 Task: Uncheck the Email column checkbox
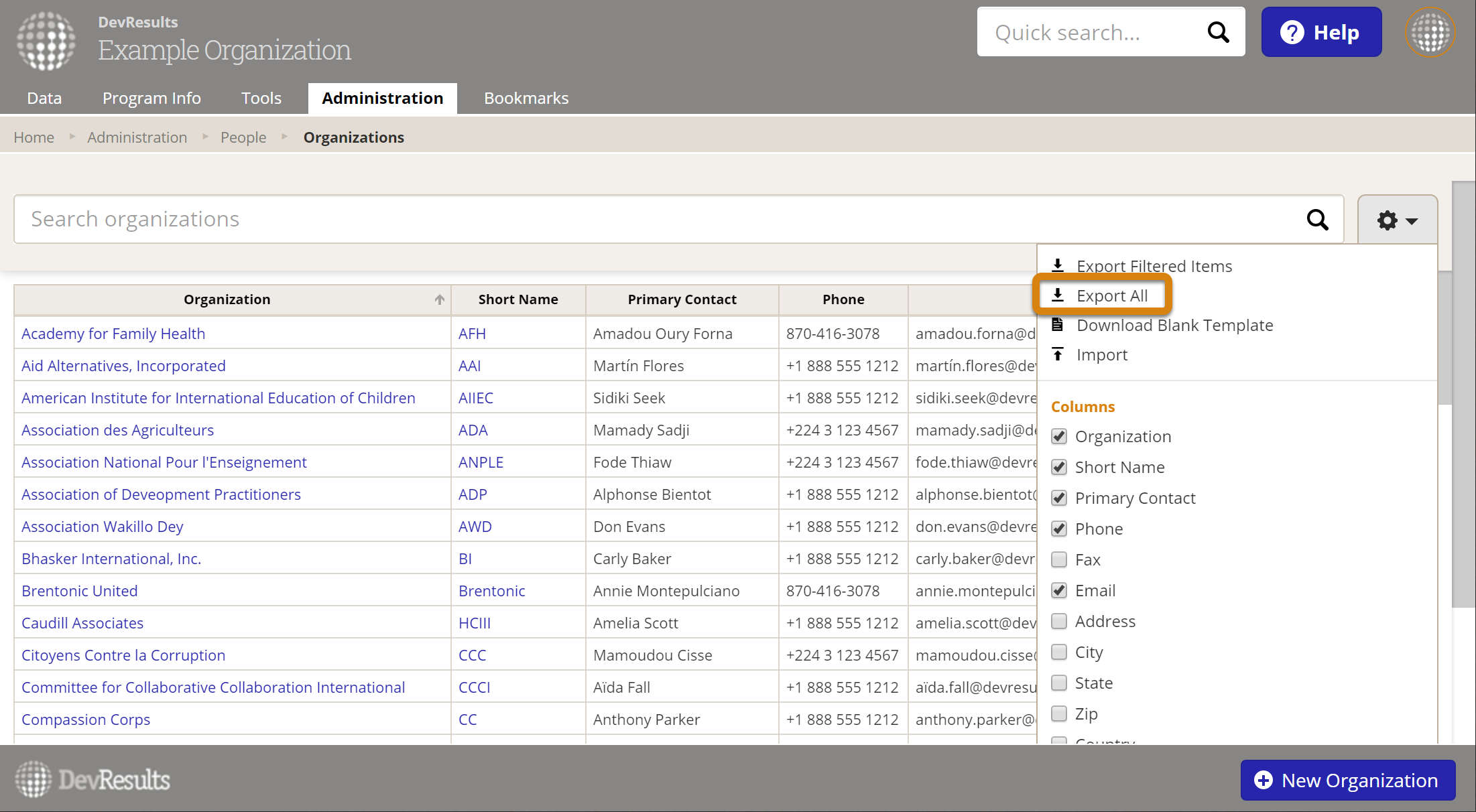1059,590
